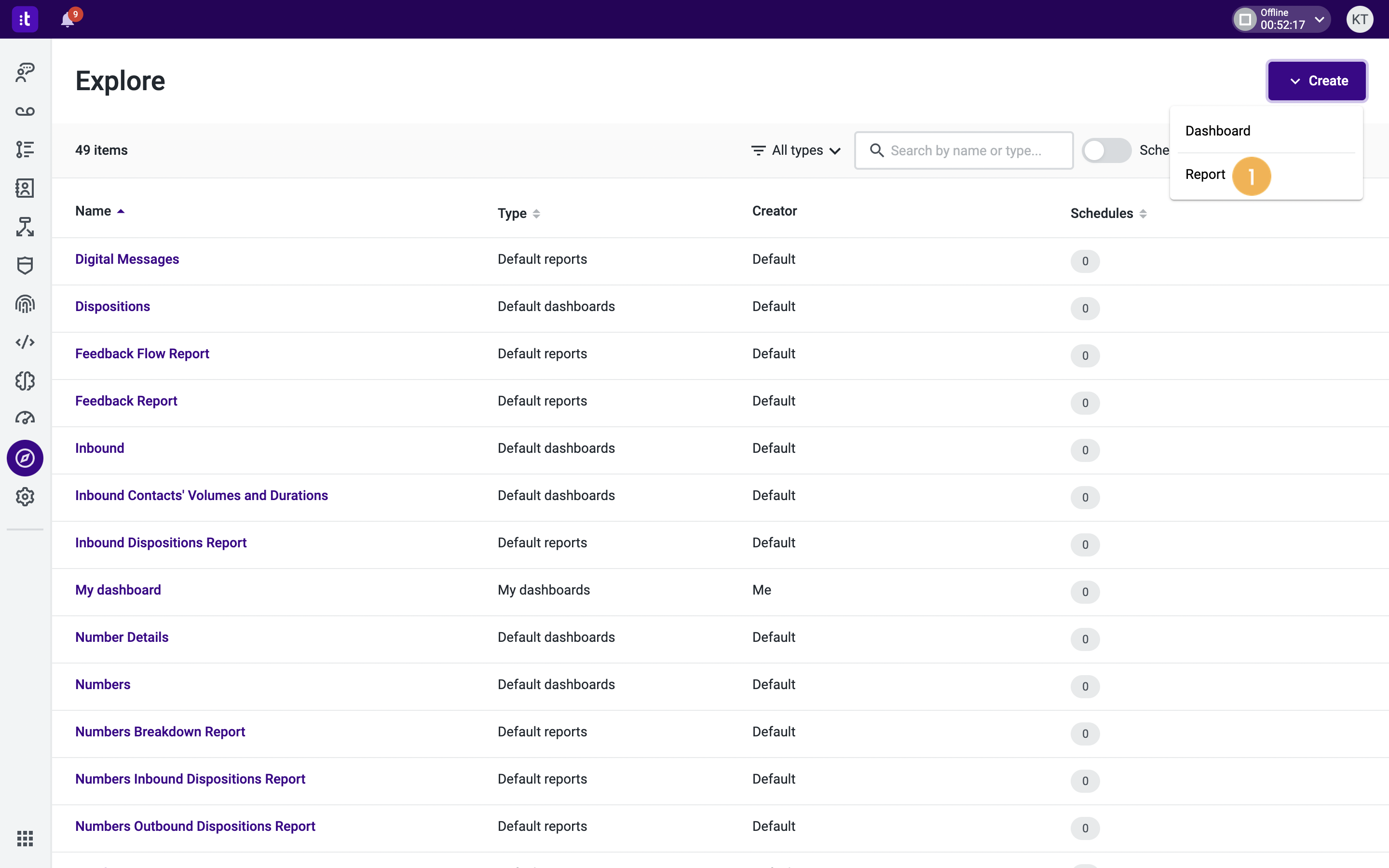Select the Identity fingerprint icon
The height and width of the screenshot is (868, 1389).
pyautogui.click(x=25, y=304)
